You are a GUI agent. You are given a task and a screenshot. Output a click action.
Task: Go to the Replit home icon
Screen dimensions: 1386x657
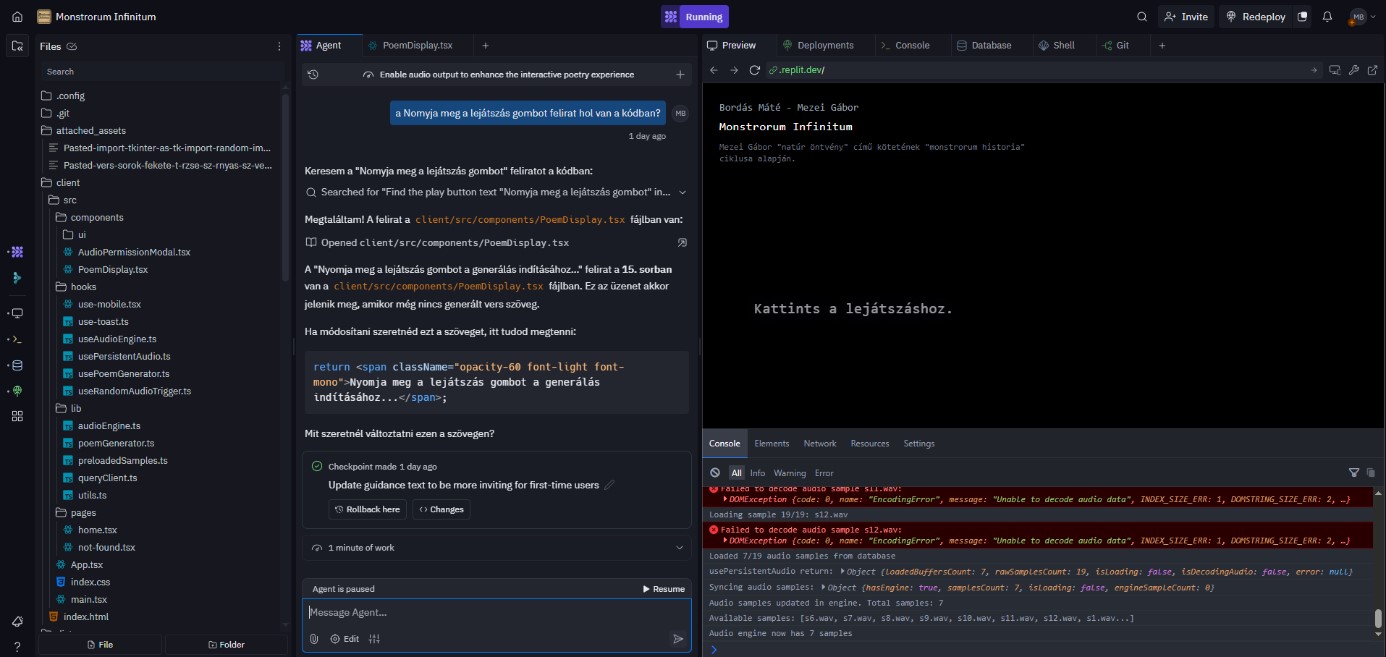click(x=17, y=17)
